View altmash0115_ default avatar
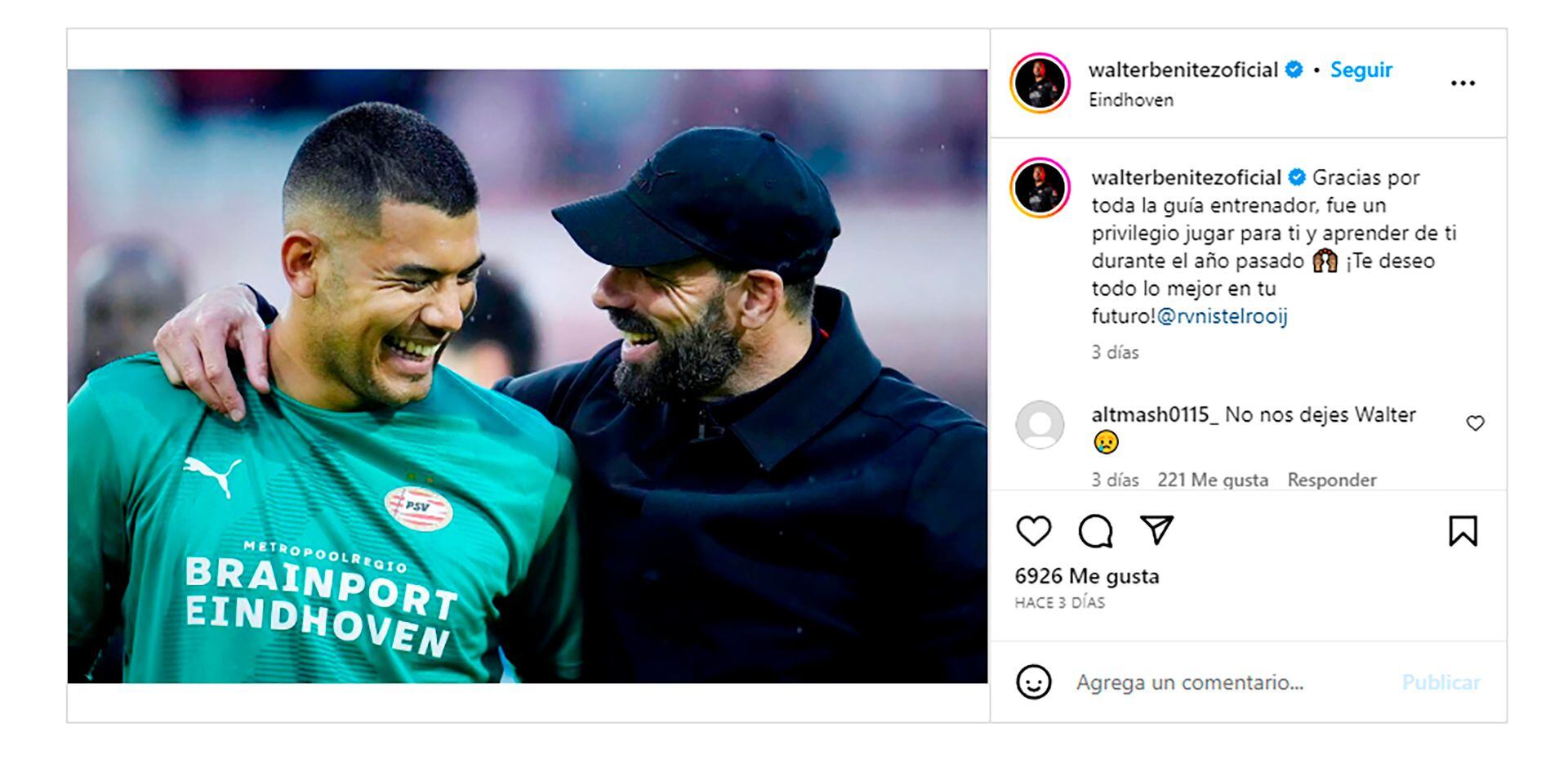Screen dimensions: 1568x782 [x=1040, y=425]
